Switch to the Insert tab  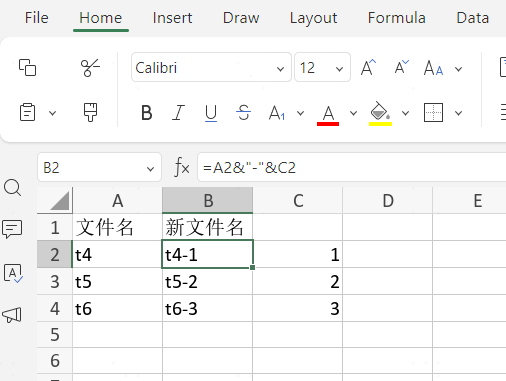(x=172, y=18)
